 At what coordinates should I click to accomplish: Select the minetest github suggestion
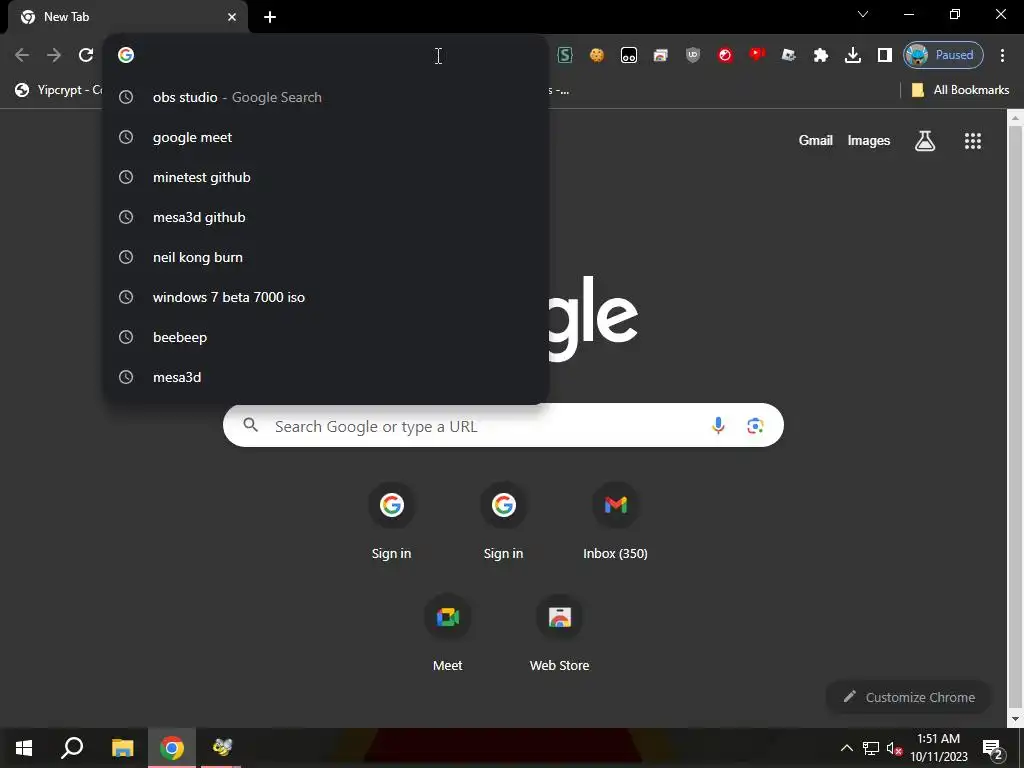326,177
